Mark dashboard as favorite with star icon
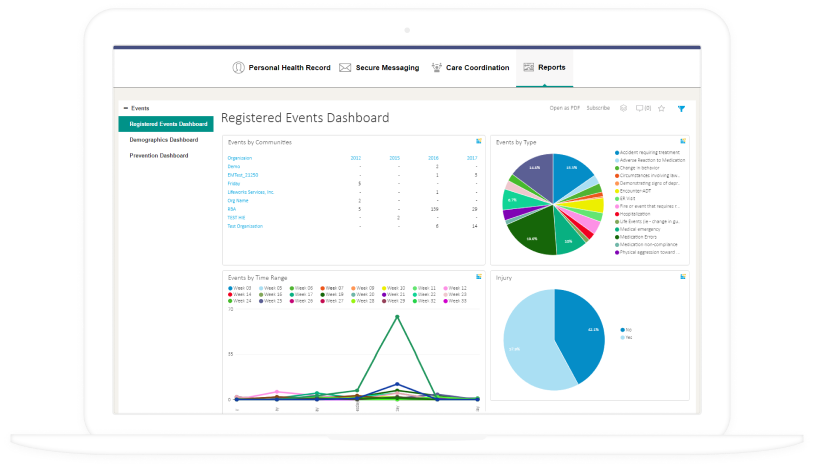 pos(661,108)
